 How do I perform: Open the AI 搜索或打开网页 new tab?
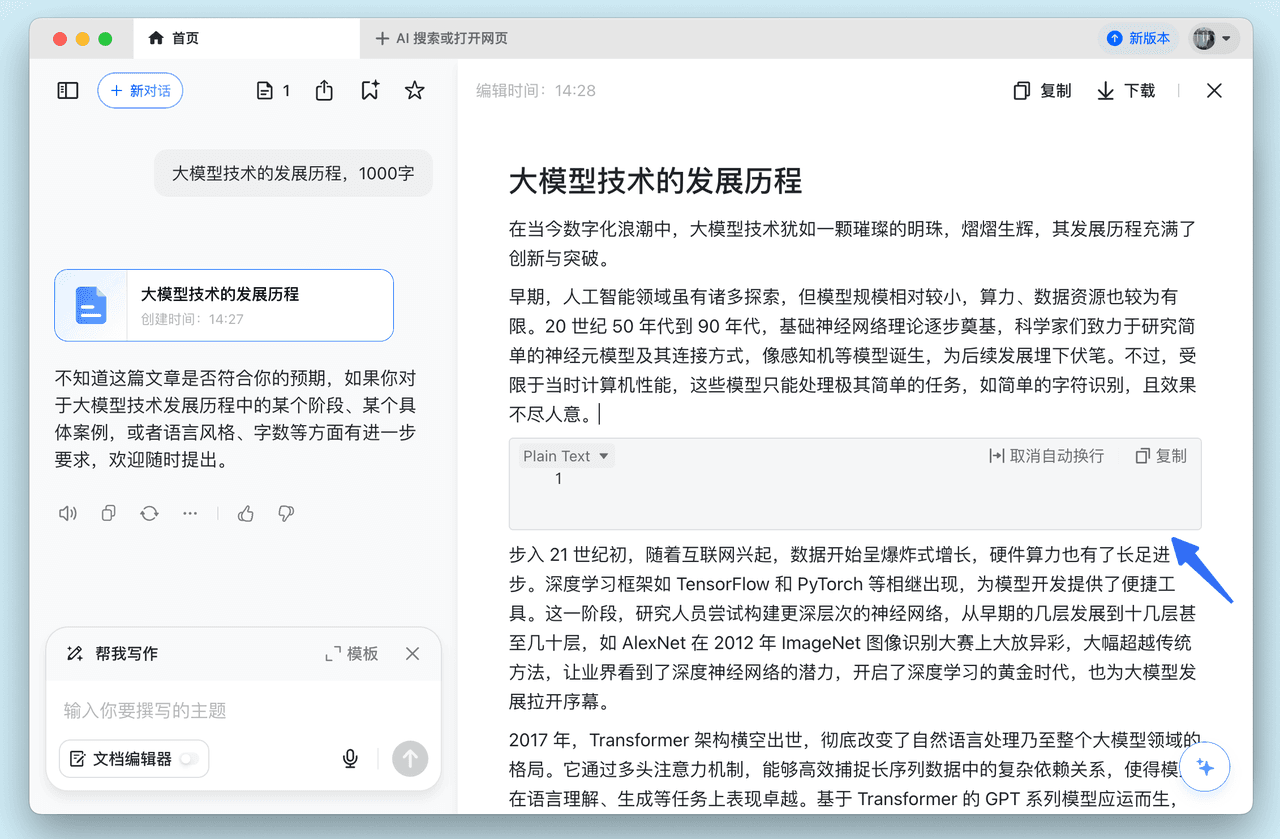(x=441, y=38)
